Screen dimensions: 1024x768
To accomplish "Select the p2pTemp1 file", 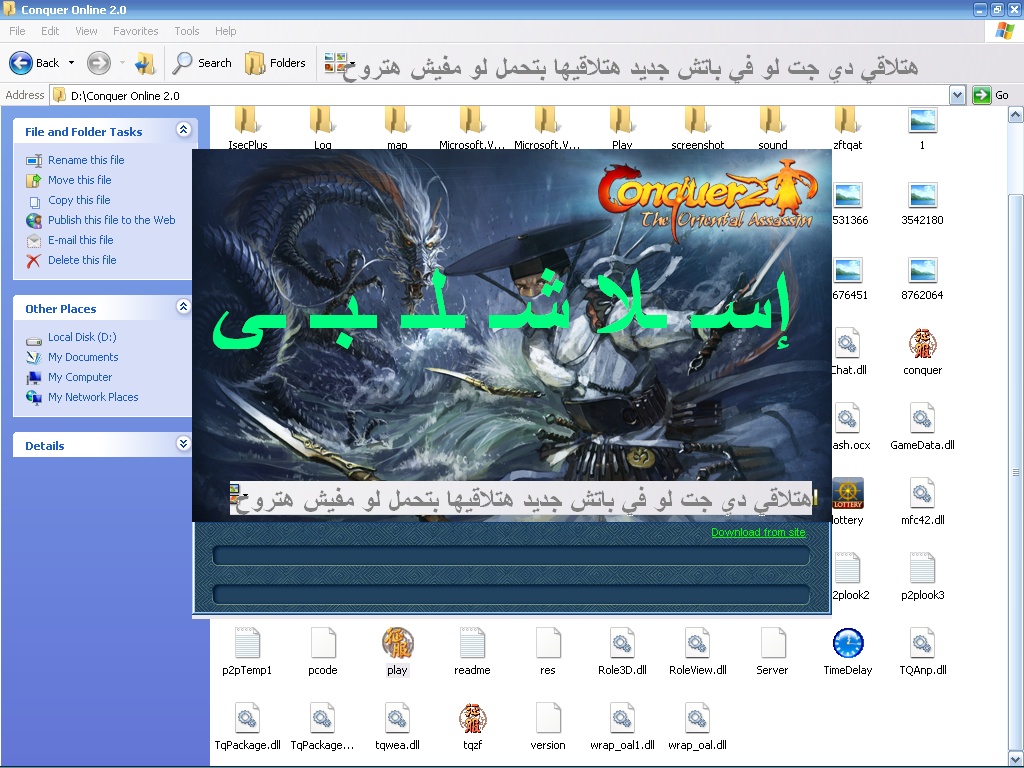I will tap(247, 652).
